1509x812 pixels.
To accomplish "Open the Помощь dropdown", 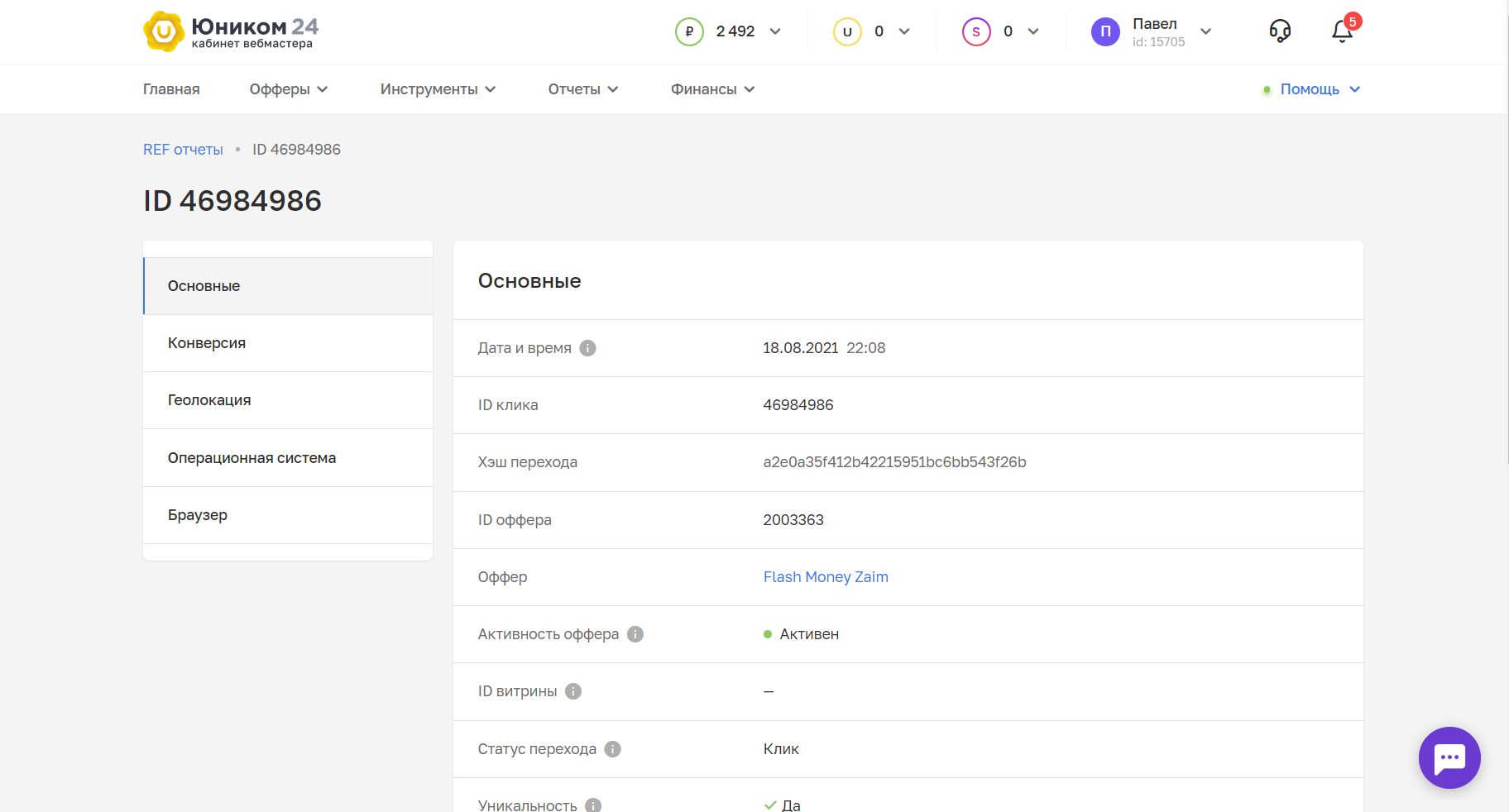I will (x=1312, y=89).
